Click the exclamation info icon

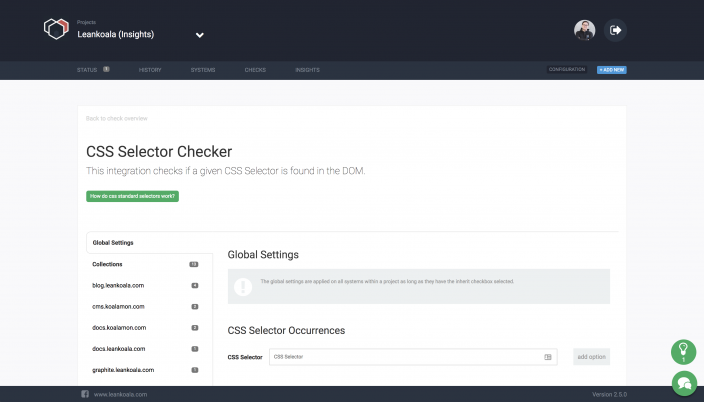click(243, 286)
